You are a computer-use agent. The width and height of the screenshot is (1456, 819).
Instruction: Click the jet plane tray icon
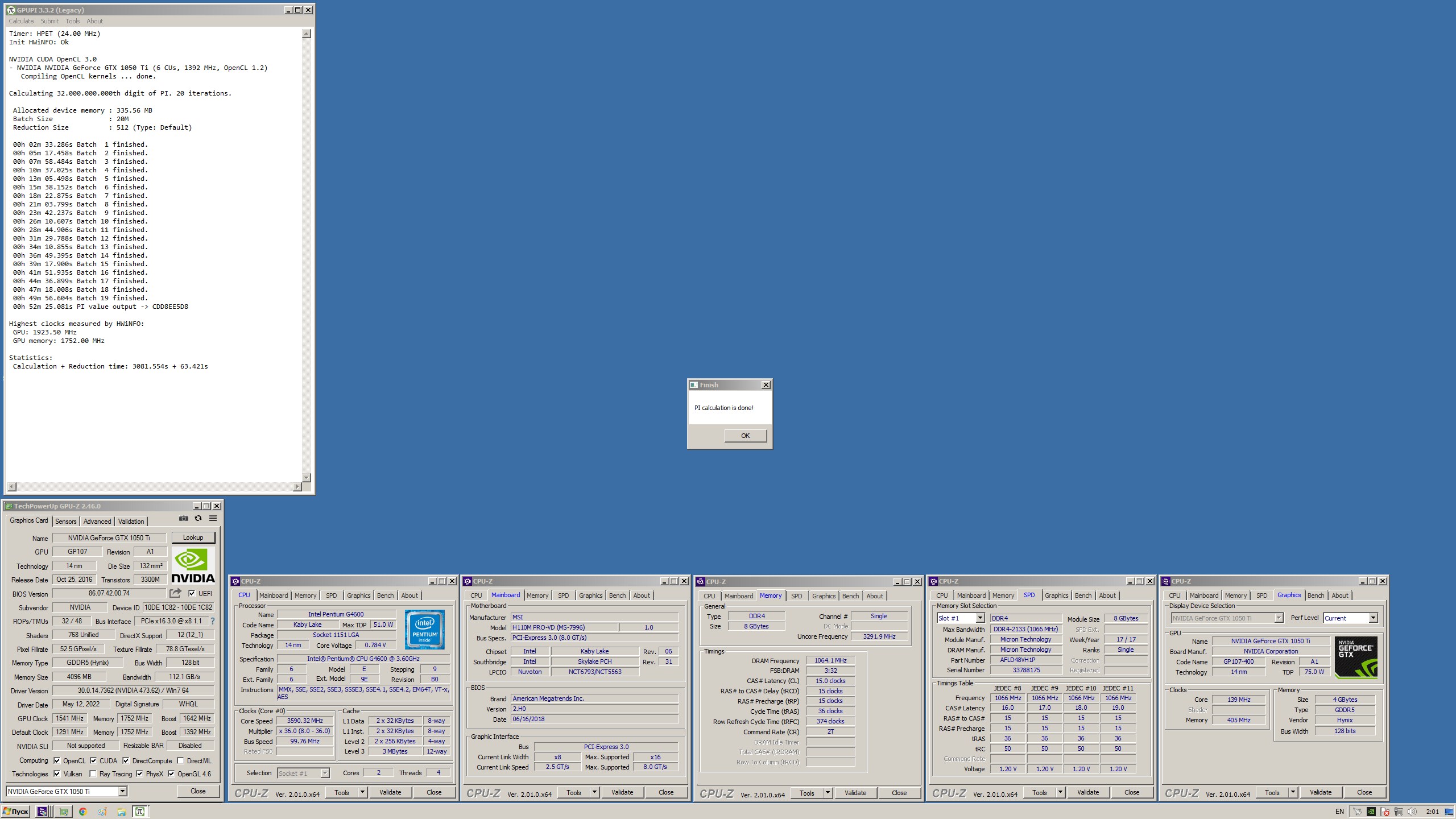coord(1357,812)
